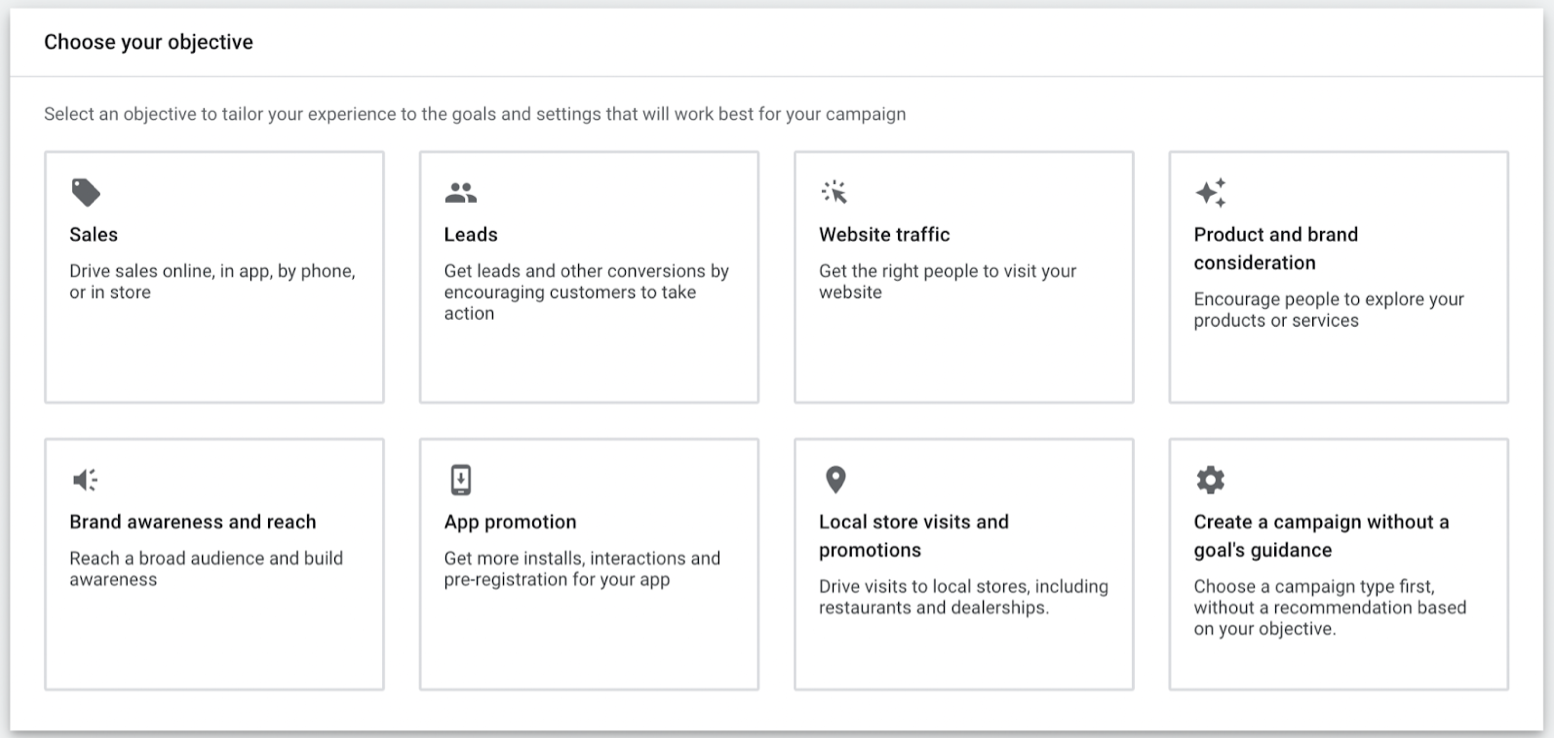Select the Sales objective title
The width and height of the screenshot is (1554, 738).
click(93, 235)
